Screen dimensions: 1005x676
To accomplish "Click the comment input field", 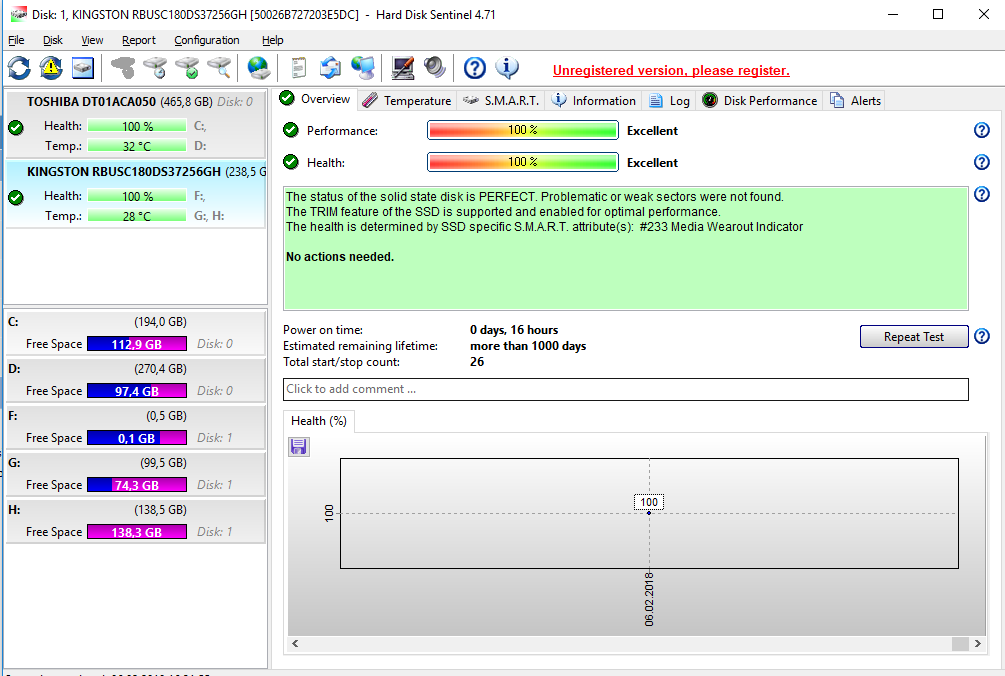I will (625, 389).
